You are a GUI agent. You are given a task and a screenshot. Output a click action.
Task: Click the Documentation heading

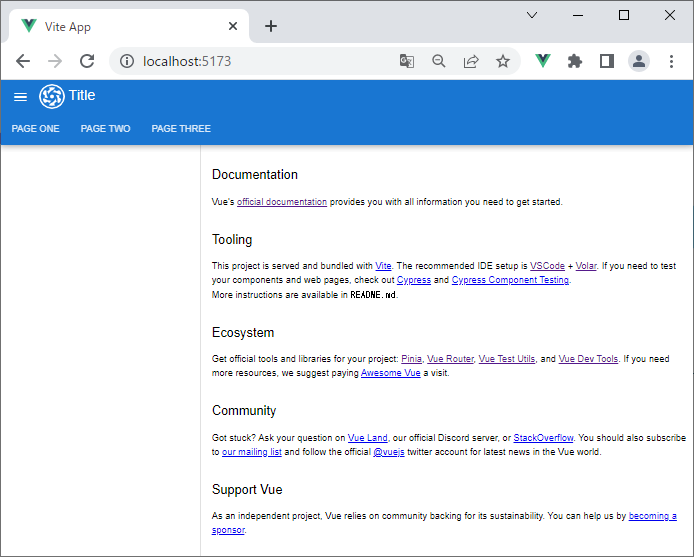click(x=255, y=174)
